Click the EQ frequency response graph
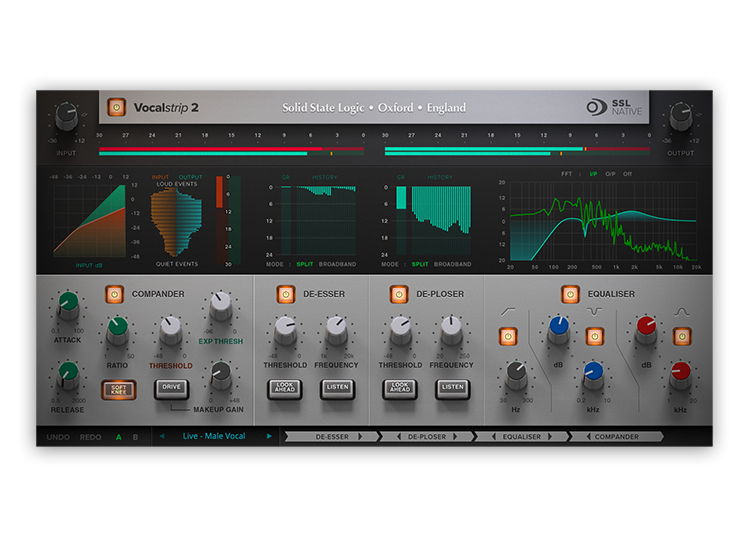750x538 pixels. click(603, 221)
